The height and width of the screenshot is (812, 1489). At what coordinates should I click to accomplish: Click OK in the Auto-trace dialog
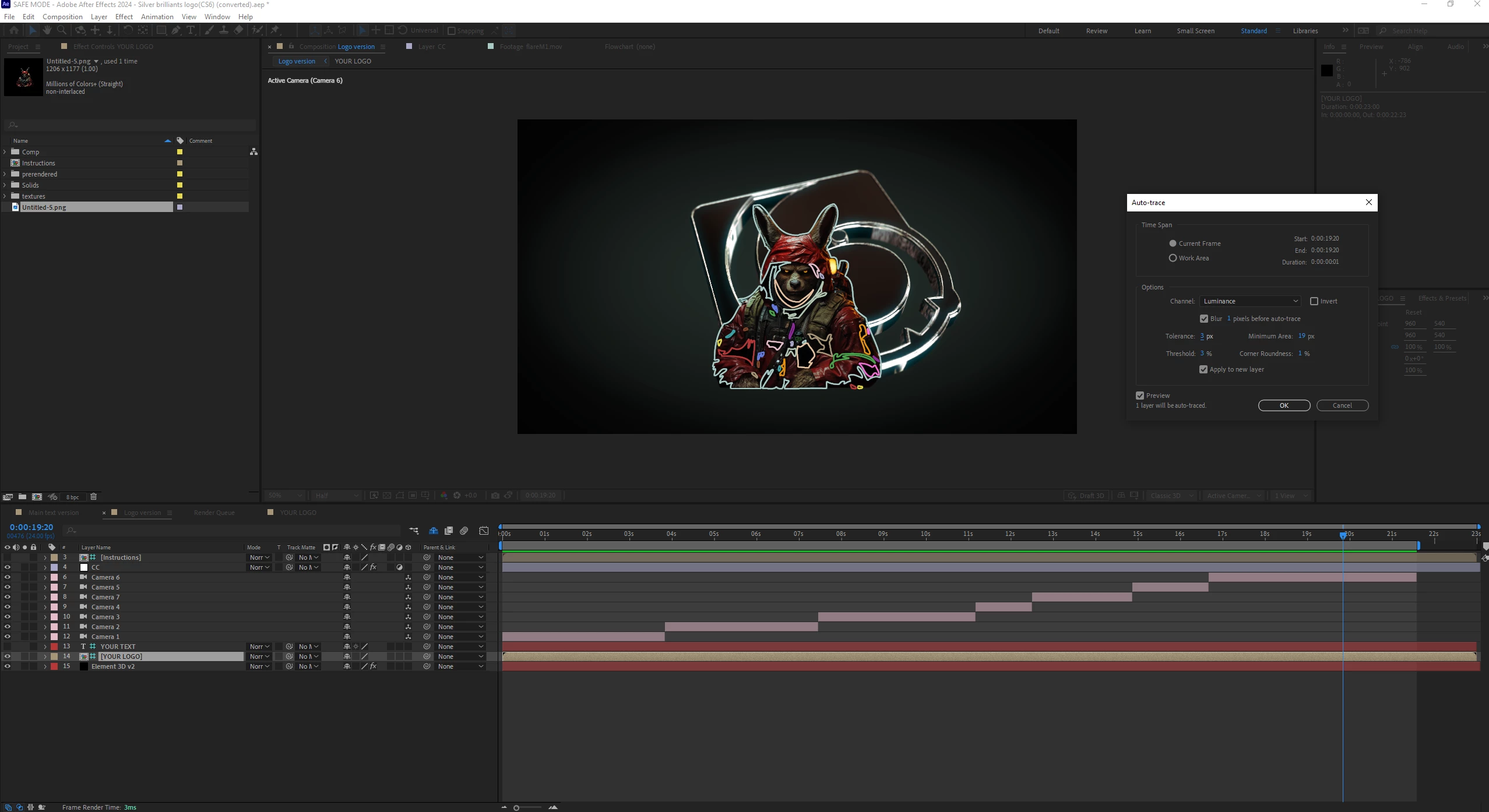click(x=1284, y=405)
